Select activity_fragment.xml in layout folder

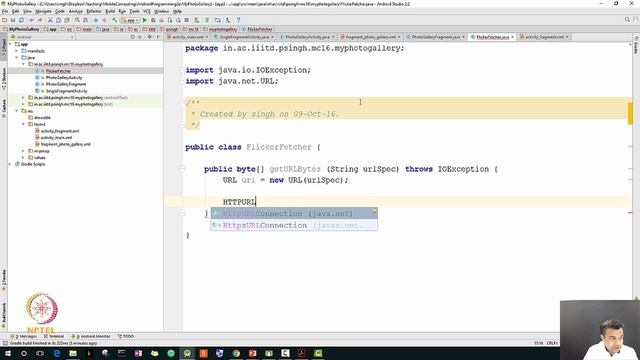click(60, 131)
